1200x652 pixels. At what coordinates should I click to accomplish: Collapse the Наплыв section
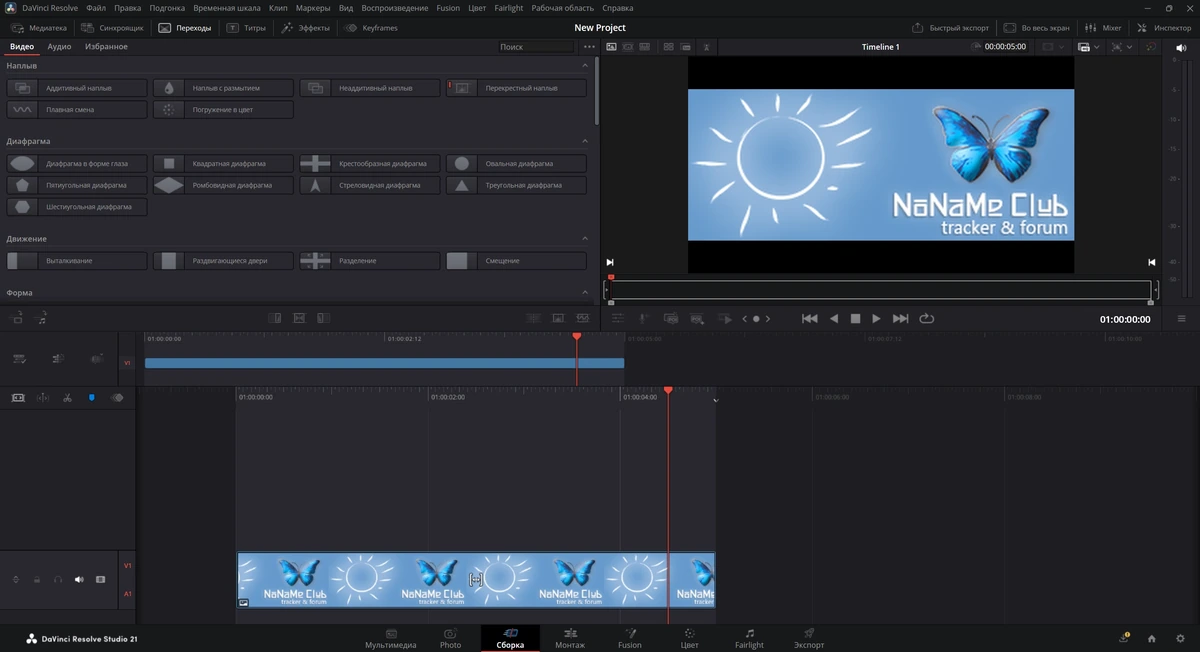[585, 65]
